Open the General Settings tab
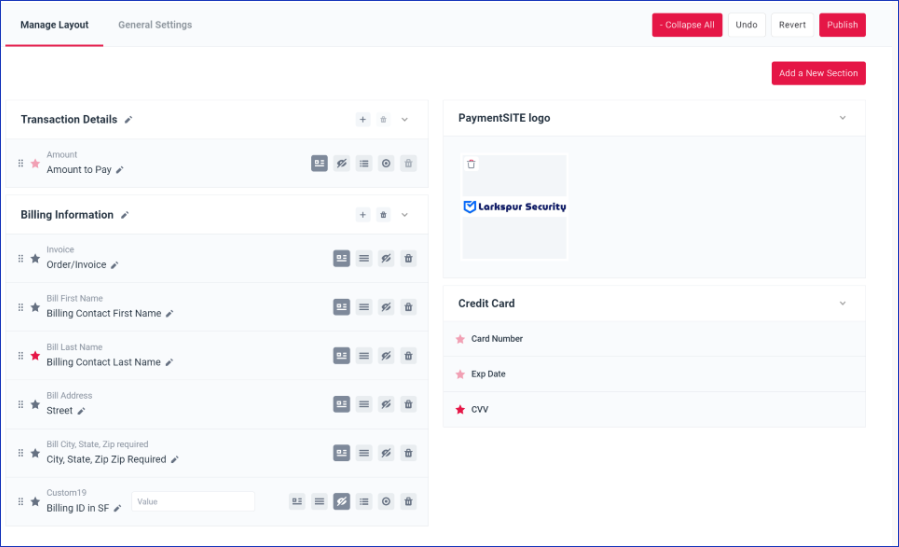This screenshot has width=899, height=547. [x=155, y=25]
